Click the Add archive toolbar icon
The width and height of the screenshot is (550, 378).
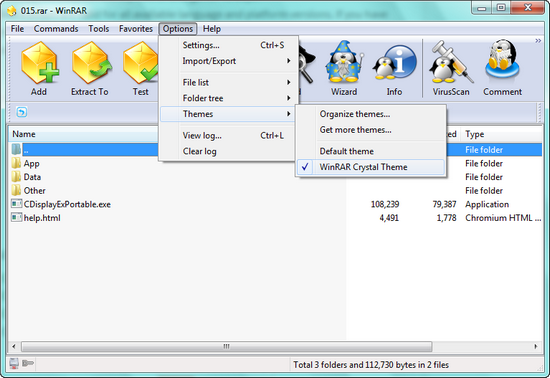(39, 63)
